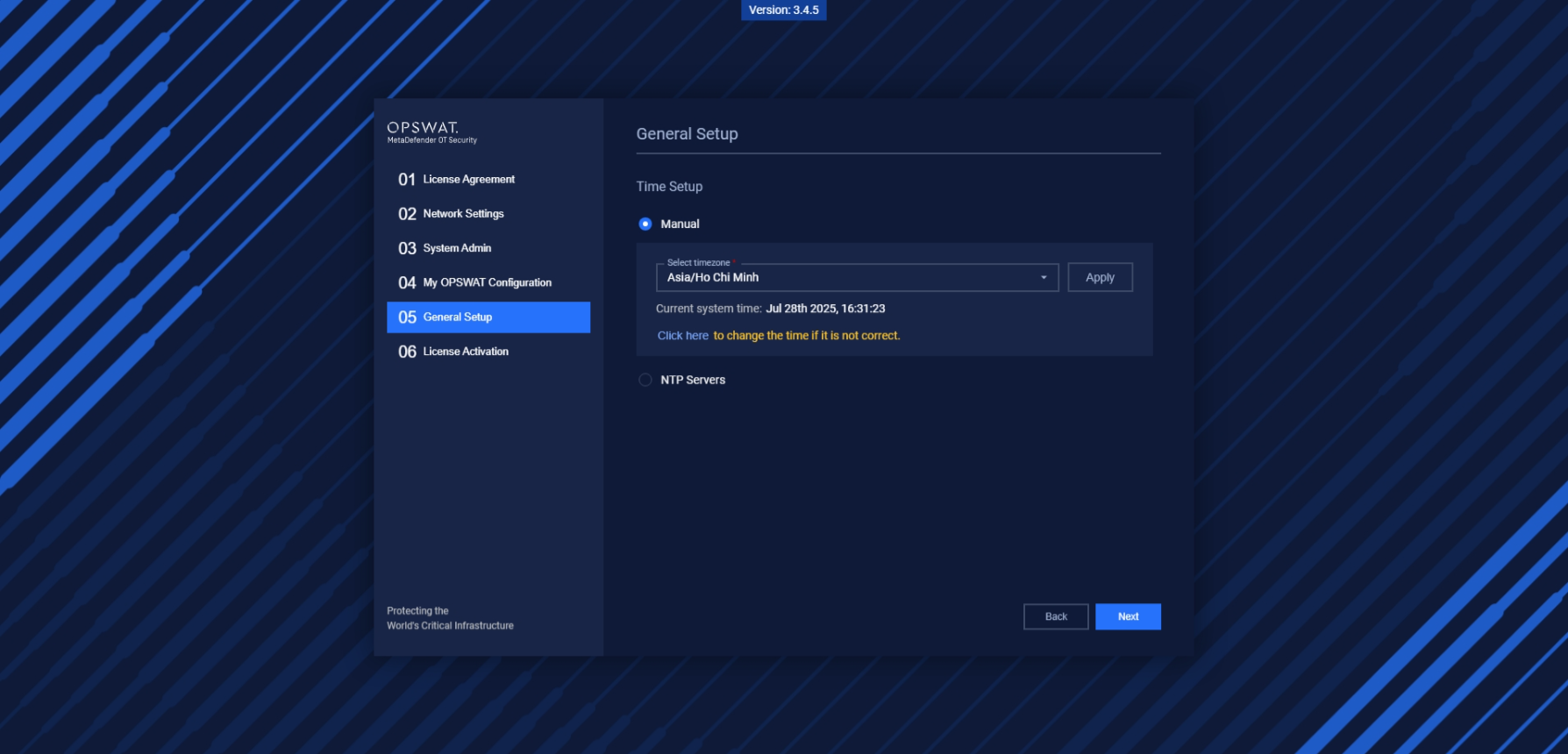Click the General Setup heading
The height and width of the screenshot is (754, 1568).
pos(687,134)
